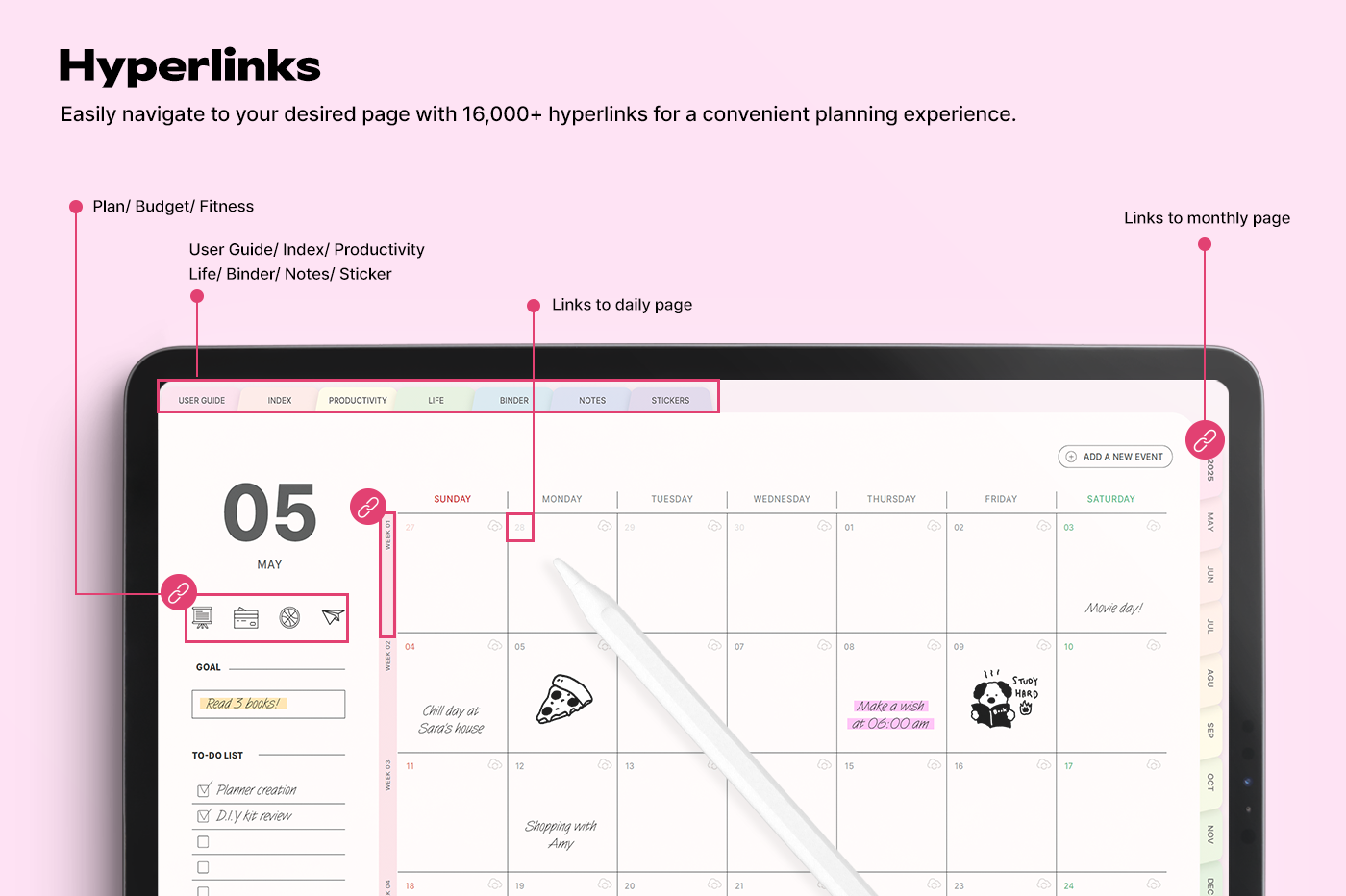This screenshot has width=1346, height=896.
Task: Jump to the AGU side tab
Action: coord(1210,678)
